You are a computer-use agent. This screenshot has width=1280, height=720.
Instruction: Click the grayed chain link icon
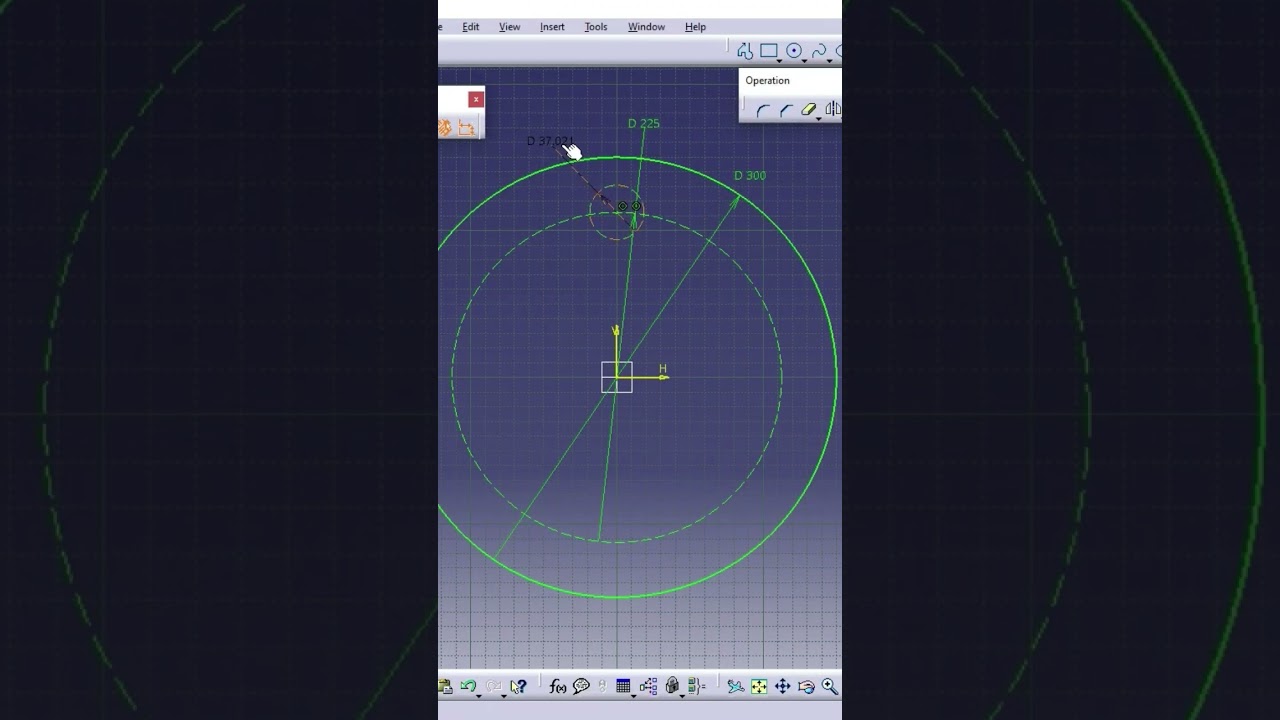[602, 686]
